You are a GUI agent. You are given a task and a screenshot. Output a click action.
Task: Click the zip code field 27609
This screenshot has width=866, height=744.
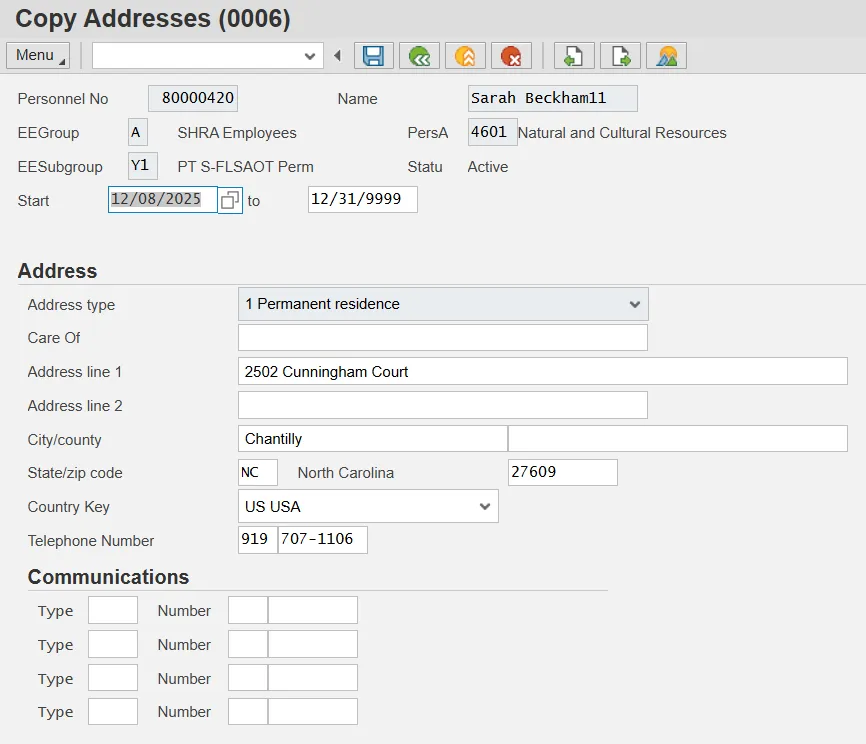coord(562,472)
